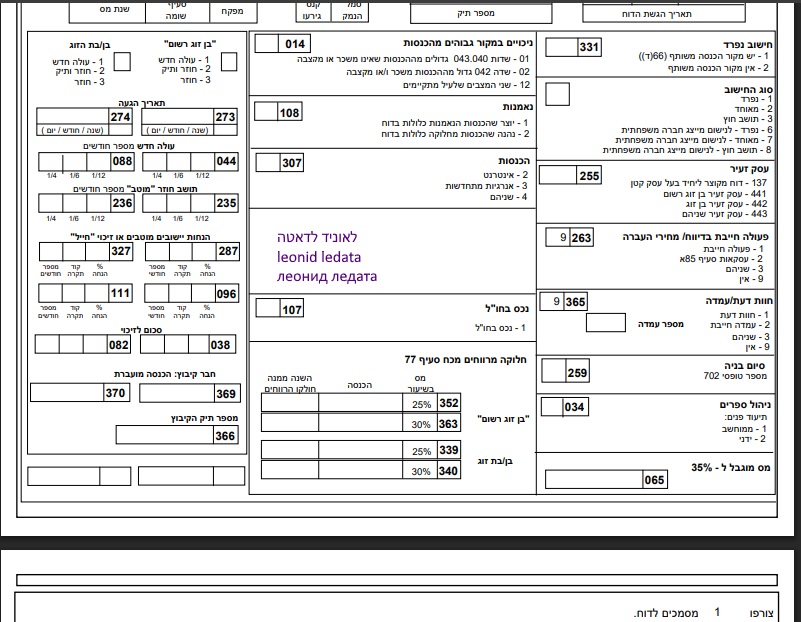Click option '1 - יוצר שהכנסות הנאמנות כלולות בדוח'

pos(455,123)
